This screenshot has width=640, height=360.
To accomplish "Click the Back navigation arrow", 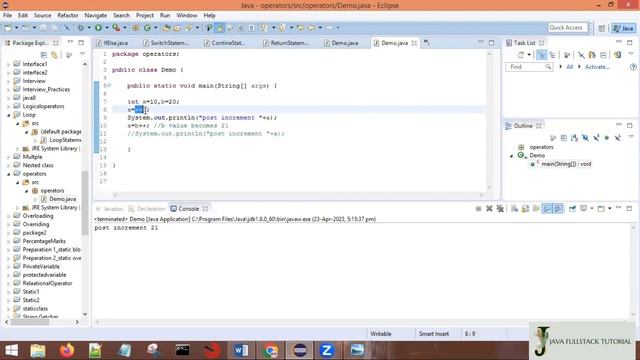I will click(x=311, y=28).
